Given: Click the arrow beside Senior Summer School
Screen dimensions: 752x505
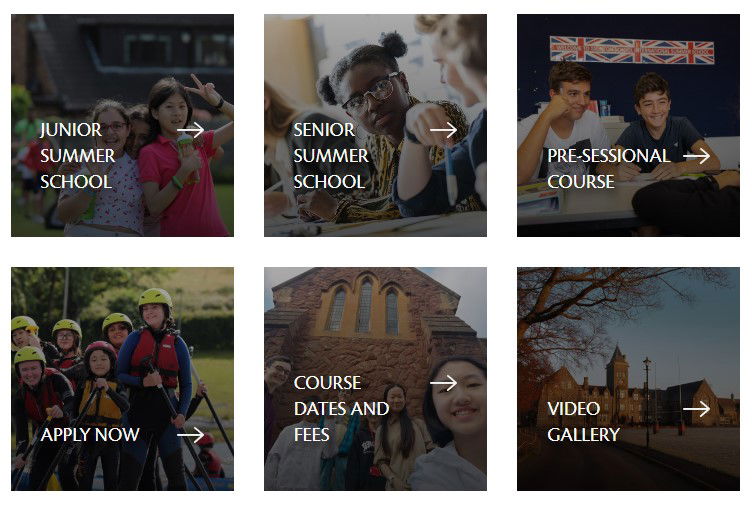Looking at the screenshot, I should (x=444, y=129).
